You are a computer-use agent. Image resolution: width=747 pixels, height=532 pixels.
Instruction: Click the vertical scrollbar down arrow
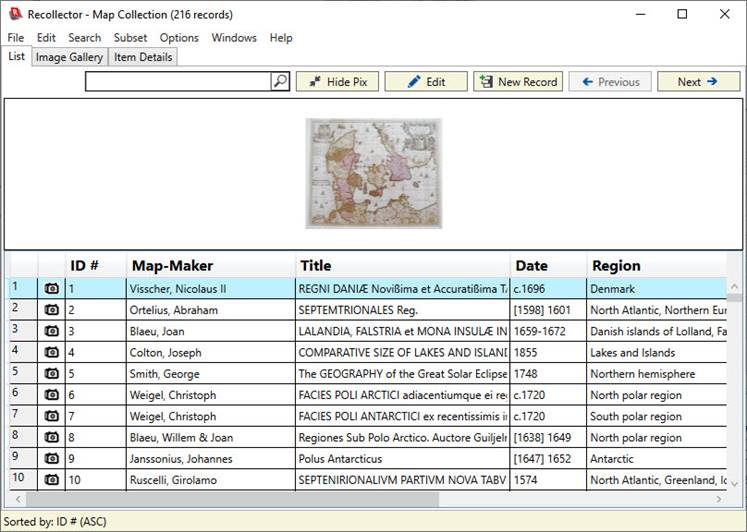pyautogui.click(x=734, y=484)
